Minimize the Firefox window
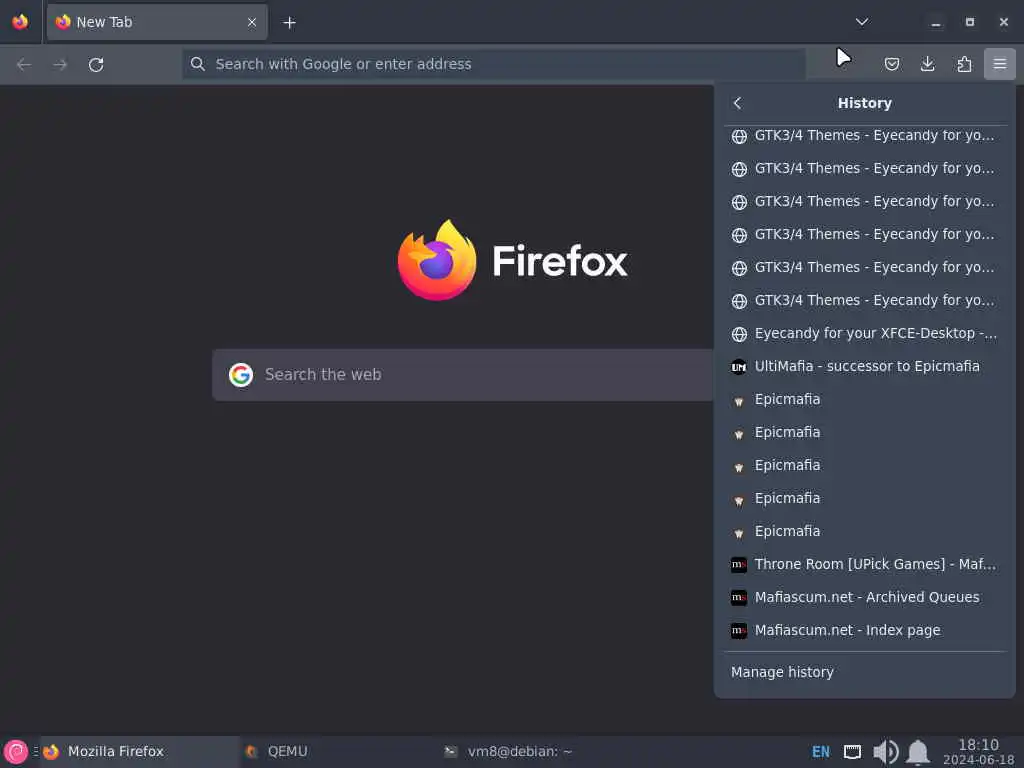 (x=936, y=22)
